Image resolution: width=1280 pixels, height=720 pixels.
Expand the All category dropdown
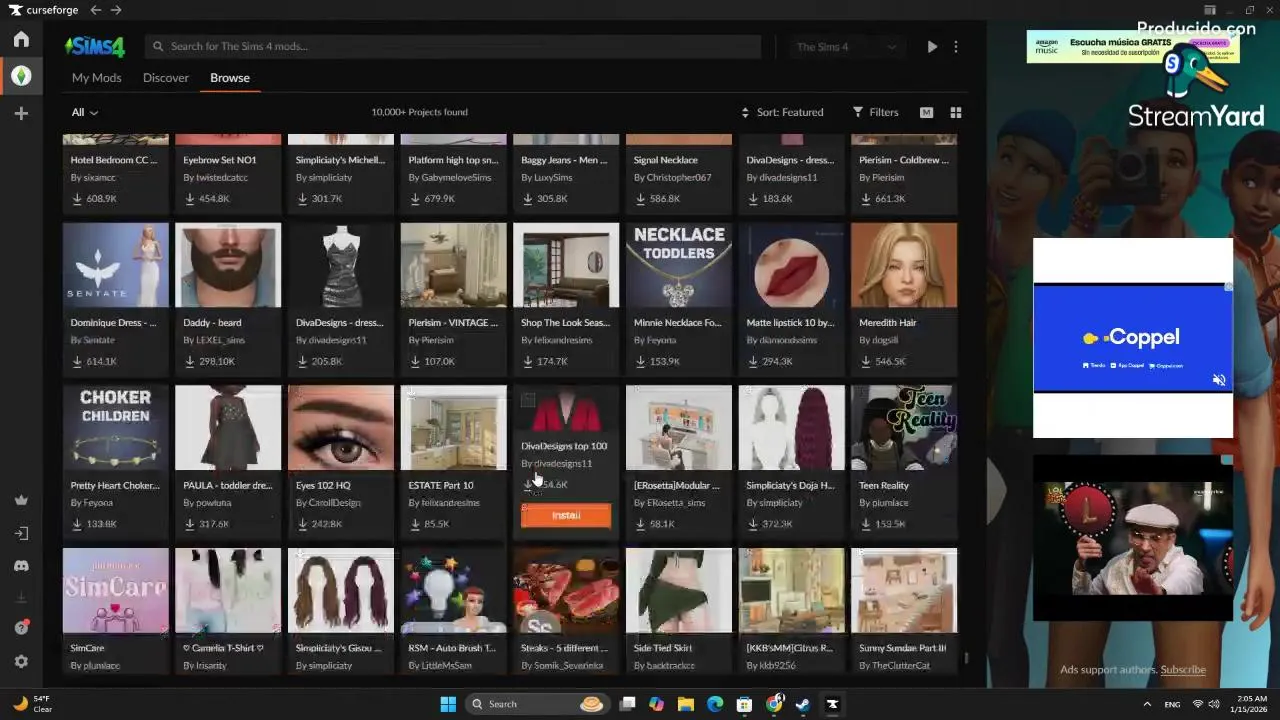85,112
